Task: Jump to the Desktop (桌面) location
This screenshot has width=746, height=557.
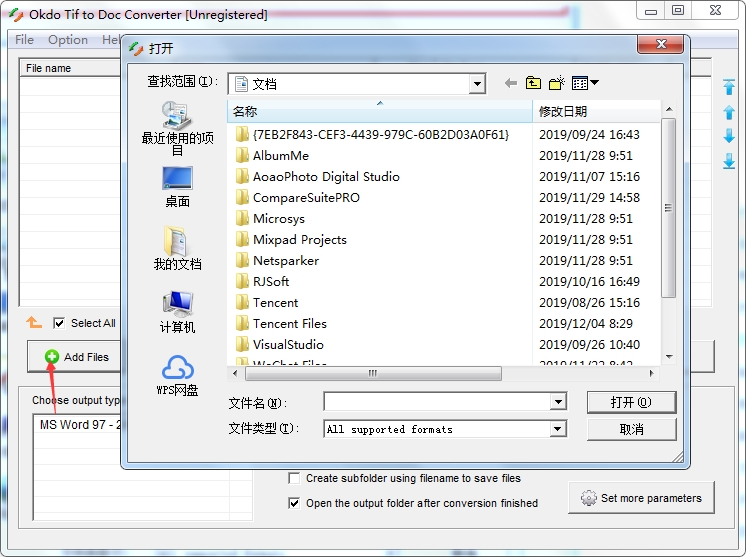Action: coord(177,187)
